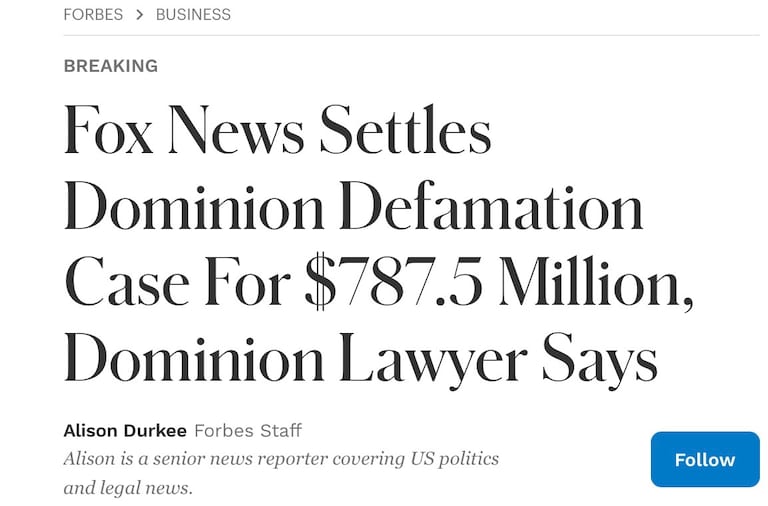Open the BUSINESS breadcrumb section

coord(193,15)
